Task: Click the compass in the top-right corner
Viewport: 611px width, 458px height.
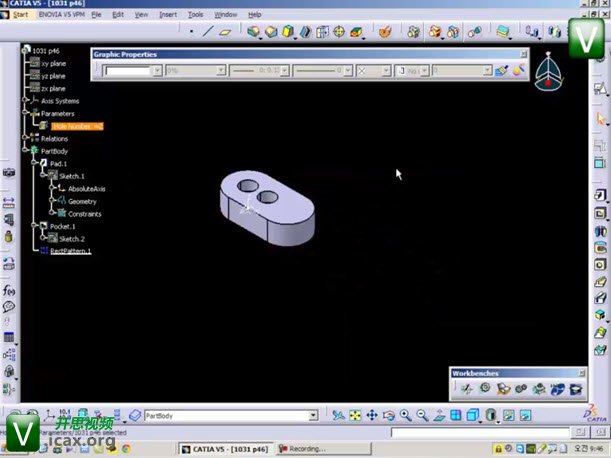Action: click(x=548, y=76)
